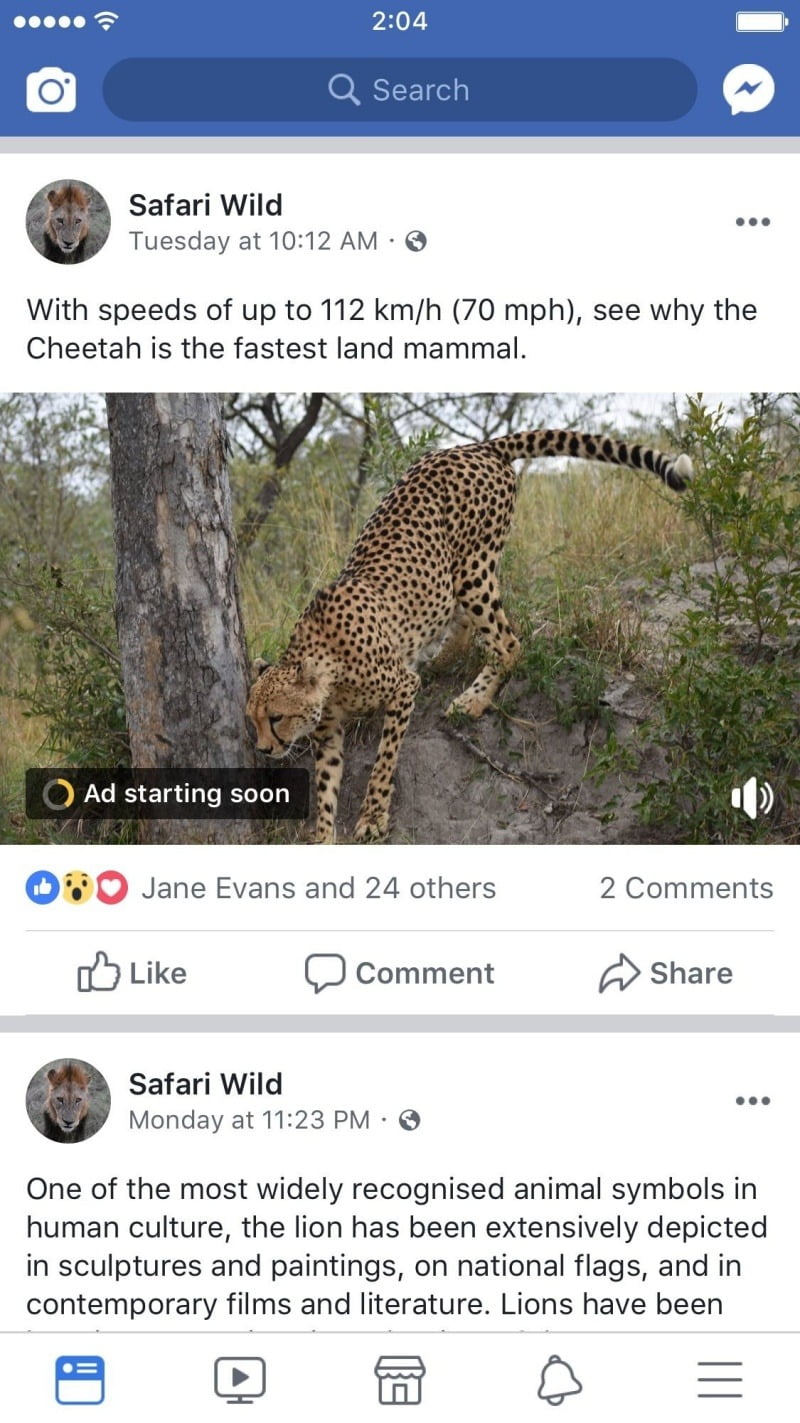Tap the Search field
The height and width of the screenshot is (1423, 800).
pos(400,90)
